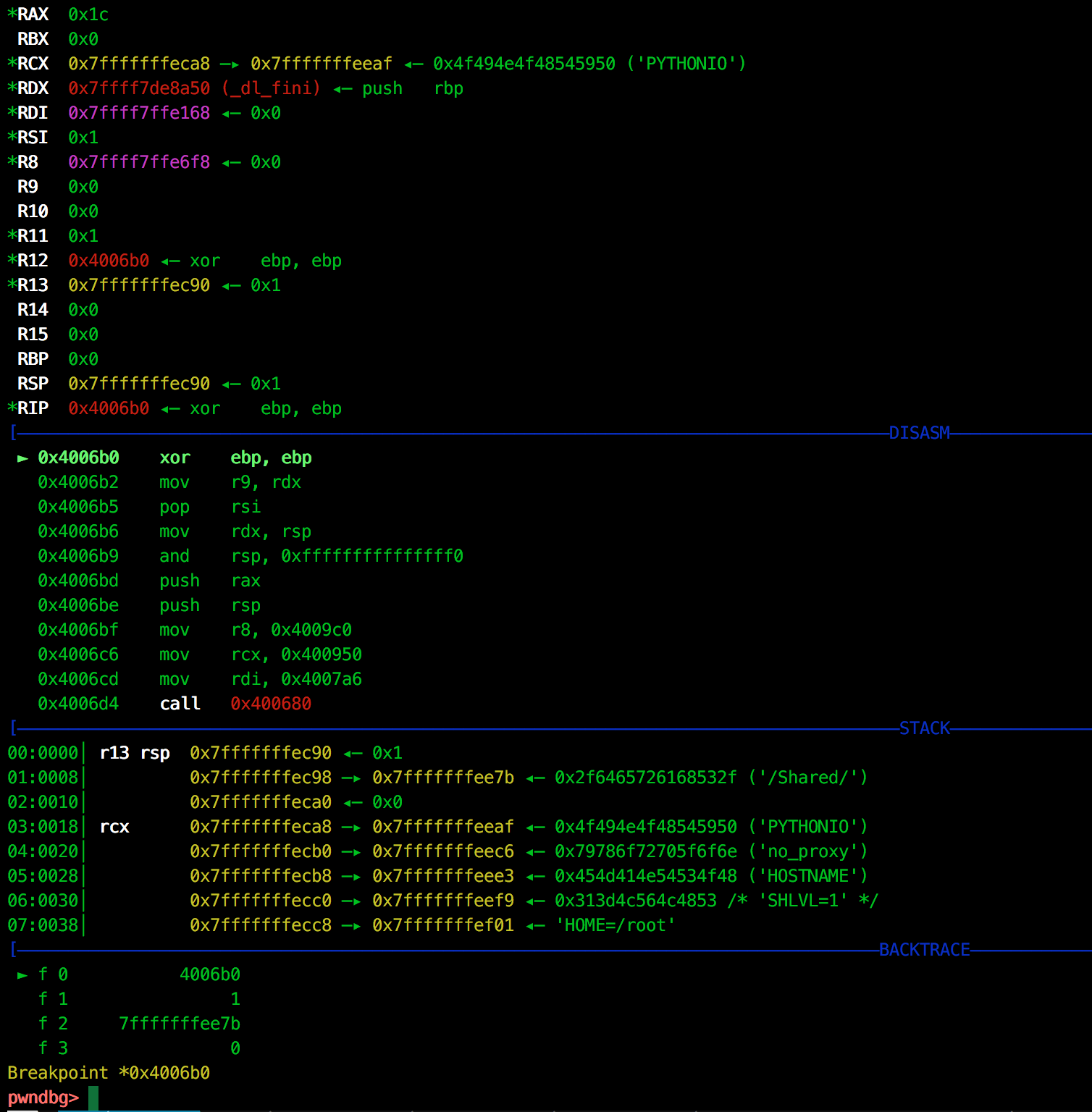The image size is (1092, 1112).
Task: Click the 'SHLVL=1' comment
Action: coord(803,901)
